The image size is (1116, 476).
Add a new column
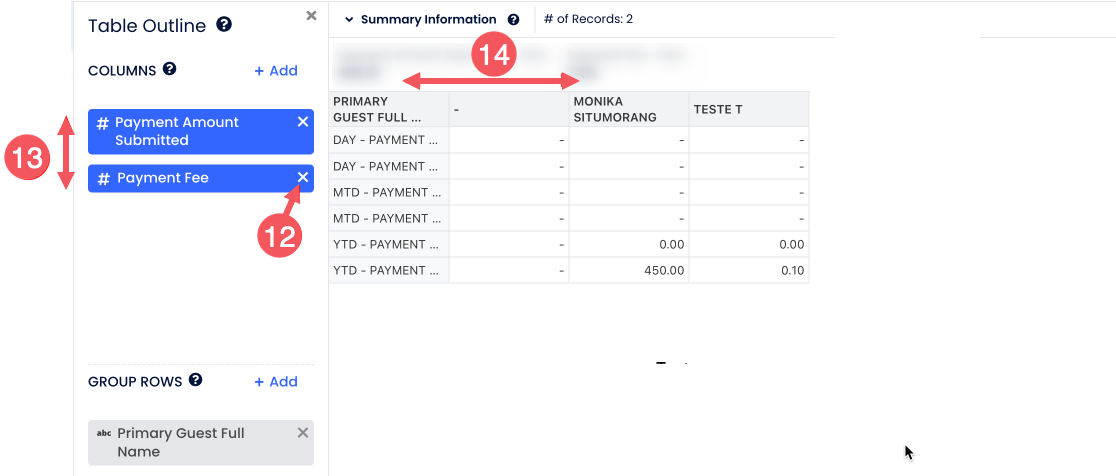pyautogui.click(x=276, y=71)
